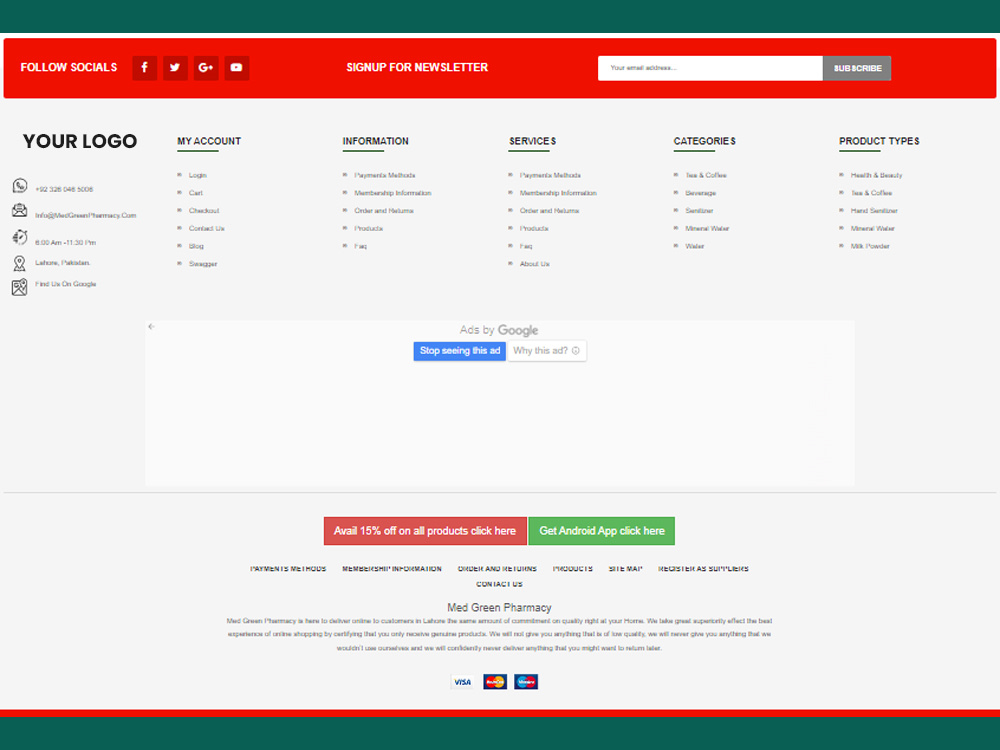Screen dimensions: 1000x750
Task: Open the Facebook social icon
Action: pos(145,68)
